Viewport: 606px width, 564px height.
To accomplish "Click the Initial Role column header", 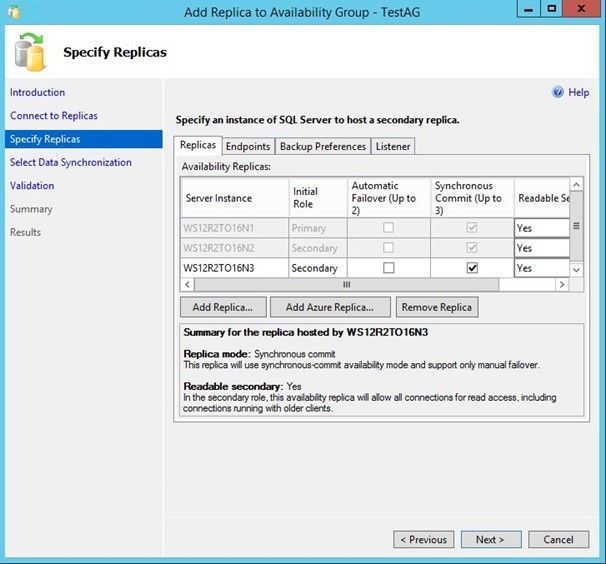I will point(318,198).
